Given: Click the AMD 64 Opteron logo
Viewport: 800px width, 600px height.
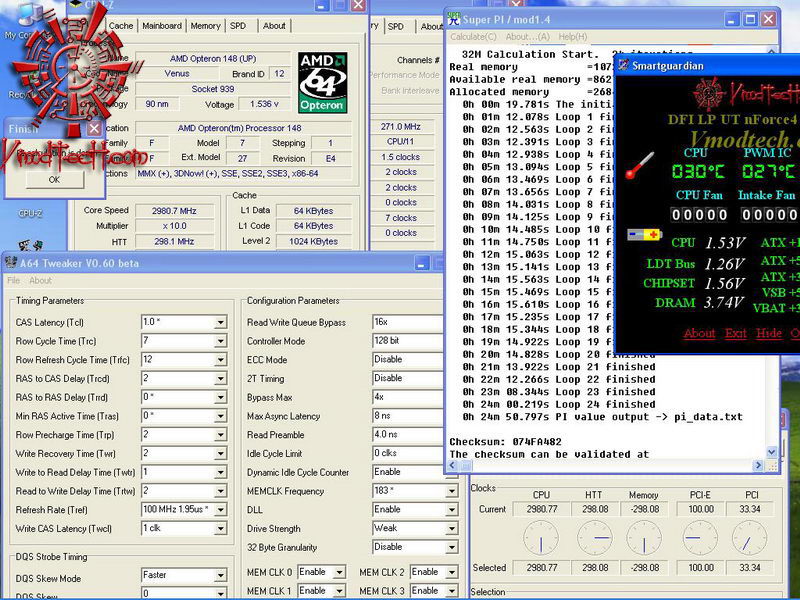Looking at the screenshot, I should (x=321, y=83).
